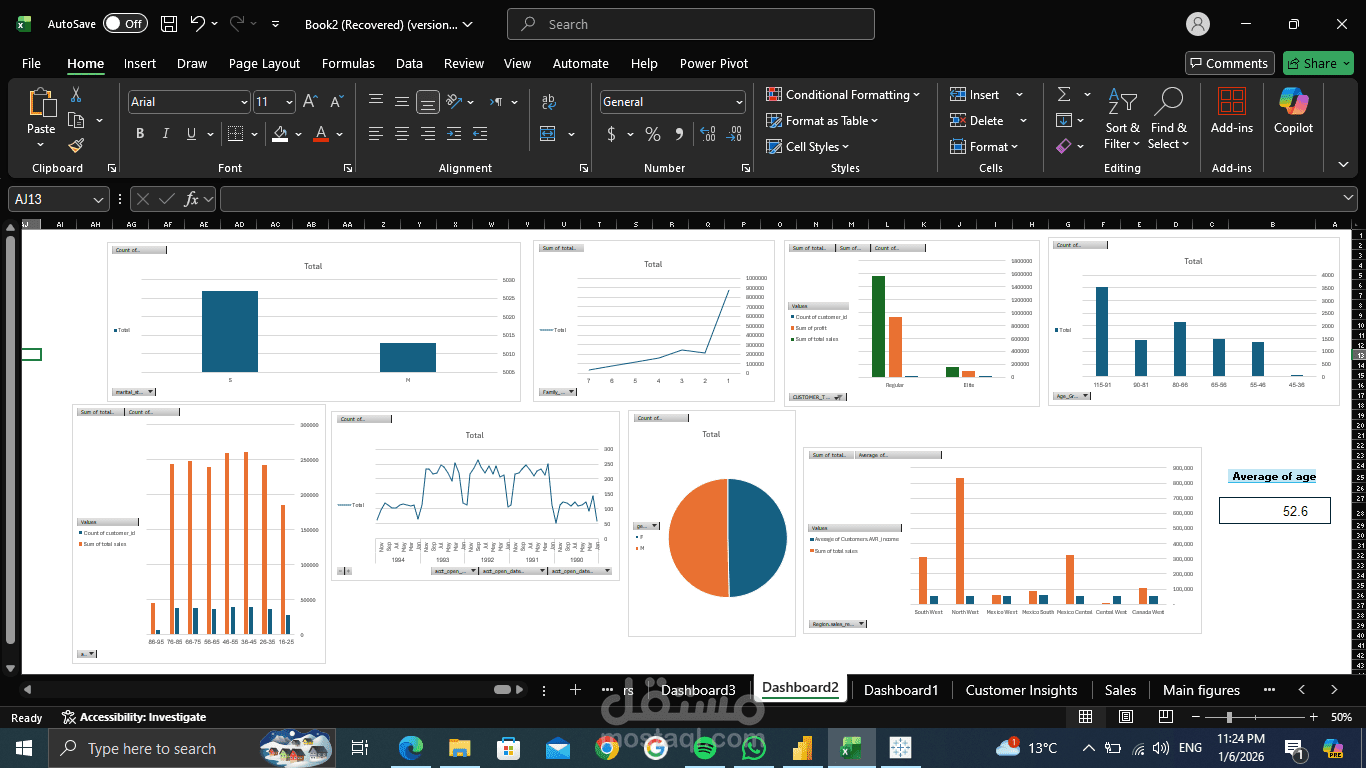Open the Copilot button
Viewport: 1366px width, 768px height.
click(1293, 111)
